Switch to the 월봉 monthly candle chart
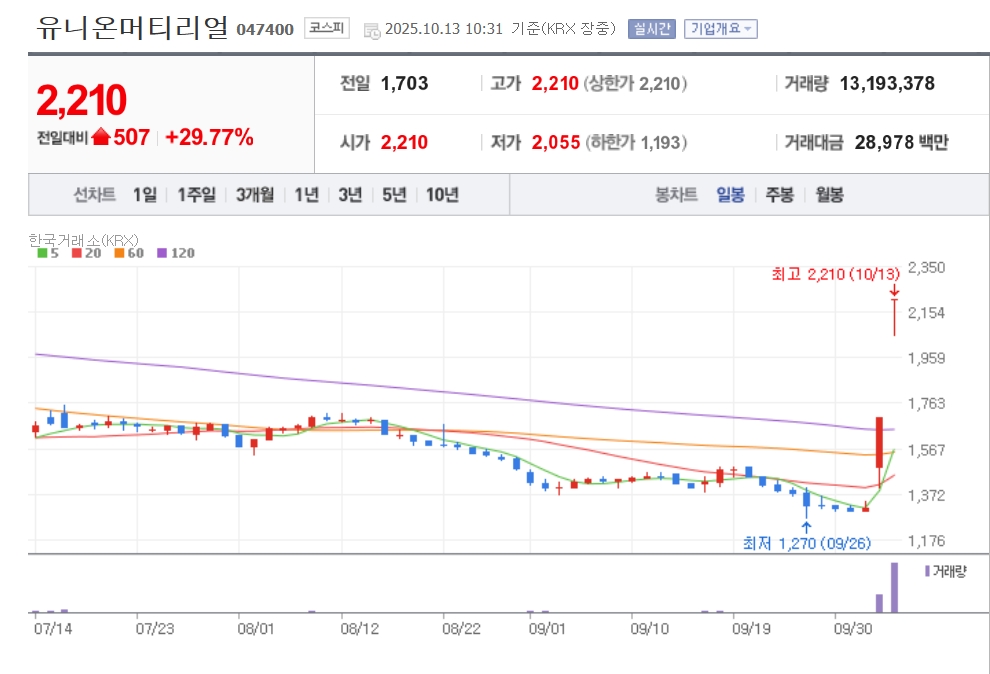This screenshot has width=990, height=674. pos(830,194)
